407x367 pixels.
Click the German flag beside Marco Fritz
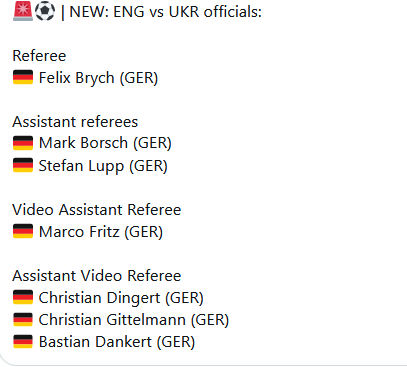coord(23,231)
